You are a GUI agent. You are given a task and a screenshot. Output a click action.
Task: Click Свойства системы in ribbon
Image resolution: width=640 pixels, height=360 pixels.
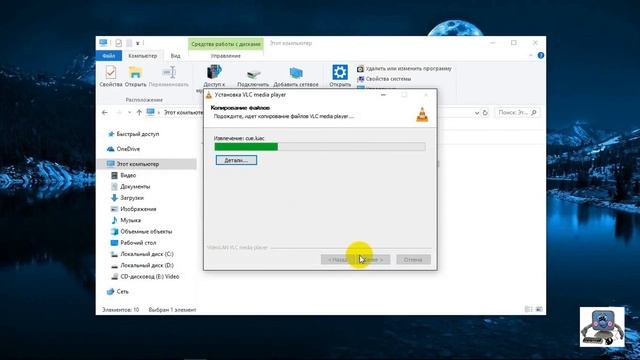point(384,79)
